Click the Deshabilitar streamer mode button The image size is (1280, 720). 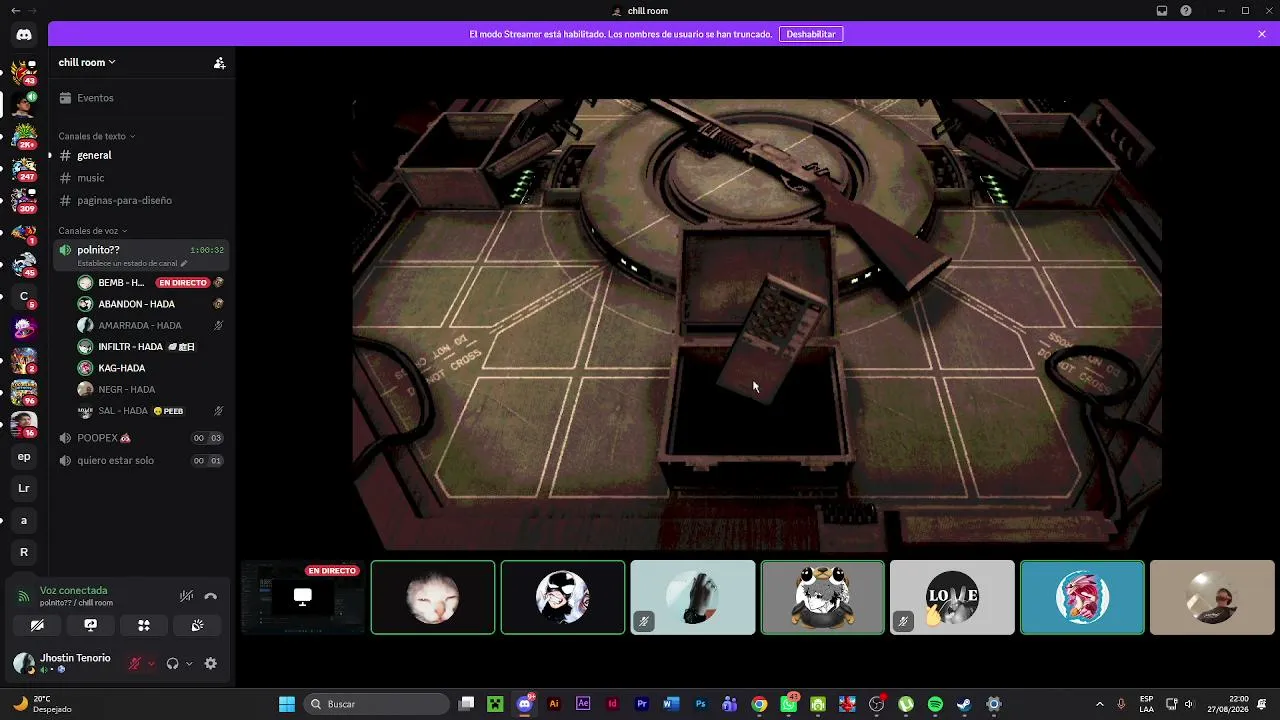pyautogui.click(x=811, y=34)
